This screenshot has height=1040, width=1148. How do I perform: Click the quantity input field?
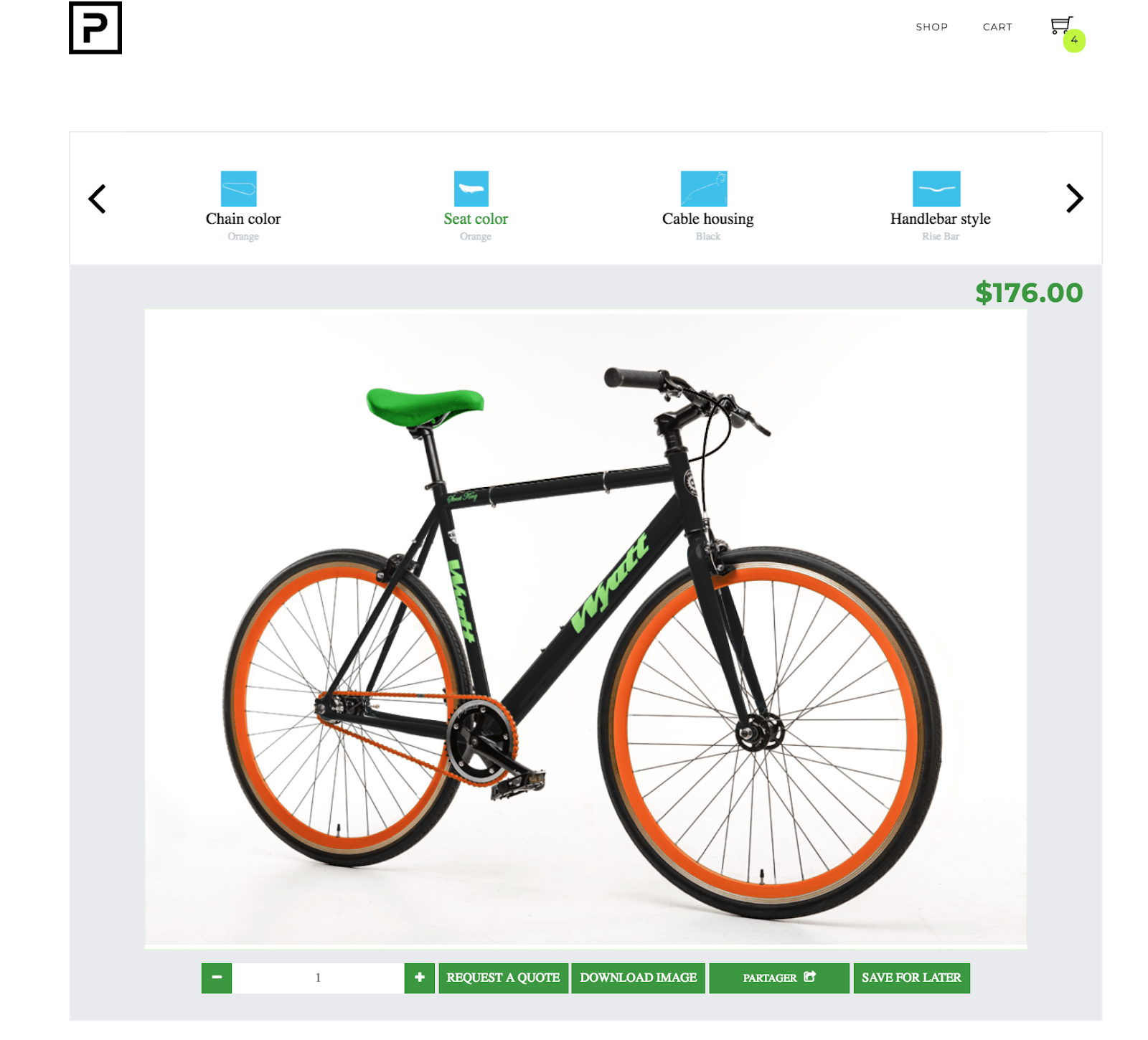pyautogui.click(x=318, y=978)
